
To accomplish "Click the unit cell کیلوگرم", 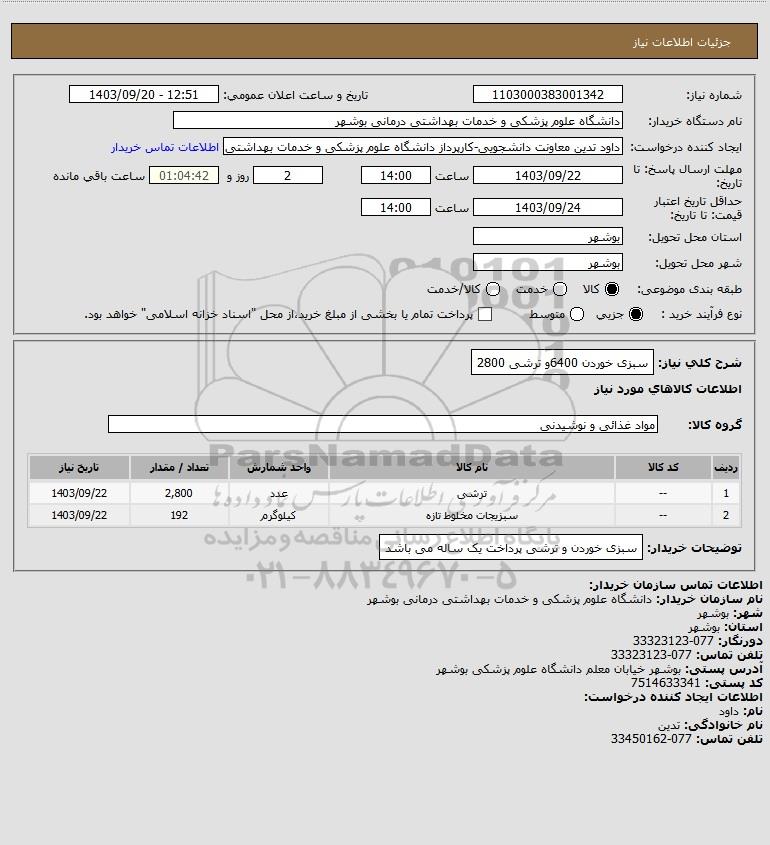I will pos(279,515).
